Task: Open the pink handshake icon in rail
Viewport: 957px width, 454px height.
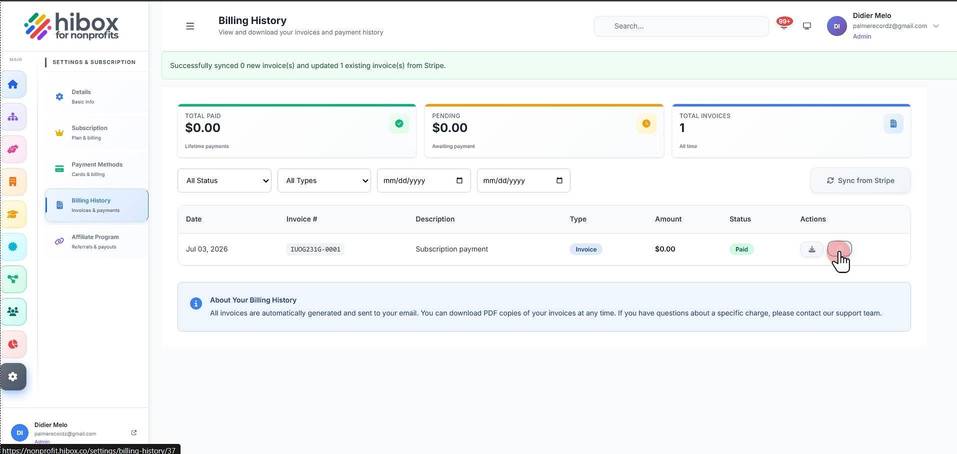Action: [13, 149]
